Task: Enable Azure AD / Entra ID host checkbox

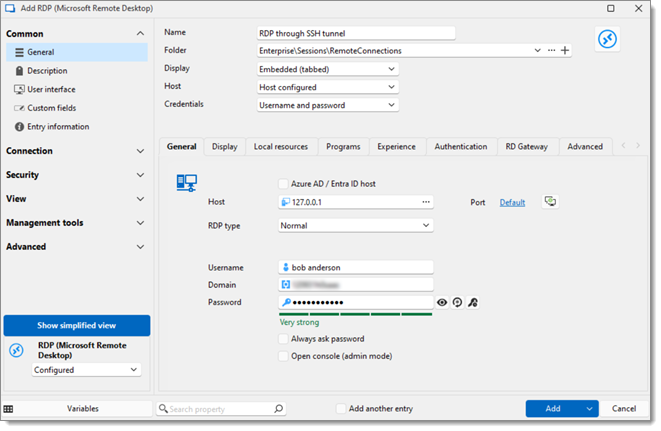Action: click(284, 184)
